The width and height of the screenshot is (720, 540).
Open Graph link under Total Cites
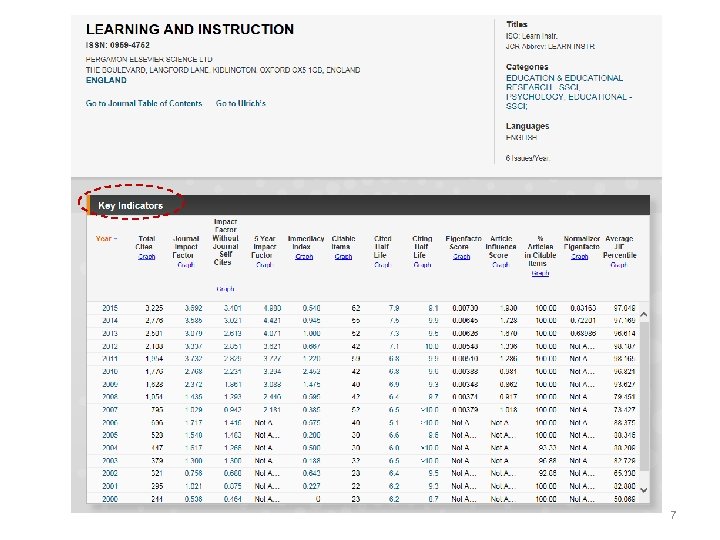(146, 257)
